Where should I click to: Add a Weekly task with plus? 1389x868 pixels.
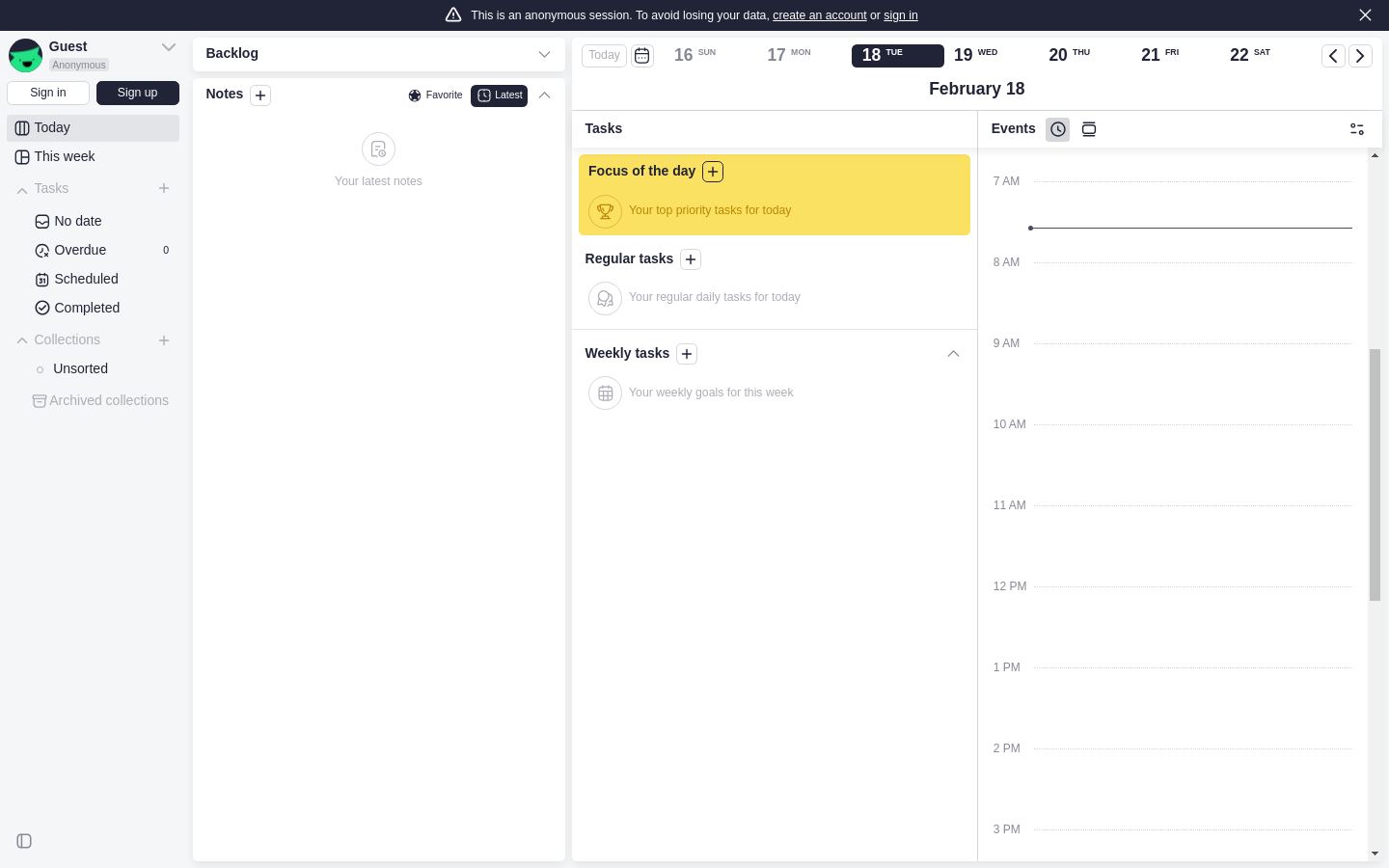[x=687, y=354]
